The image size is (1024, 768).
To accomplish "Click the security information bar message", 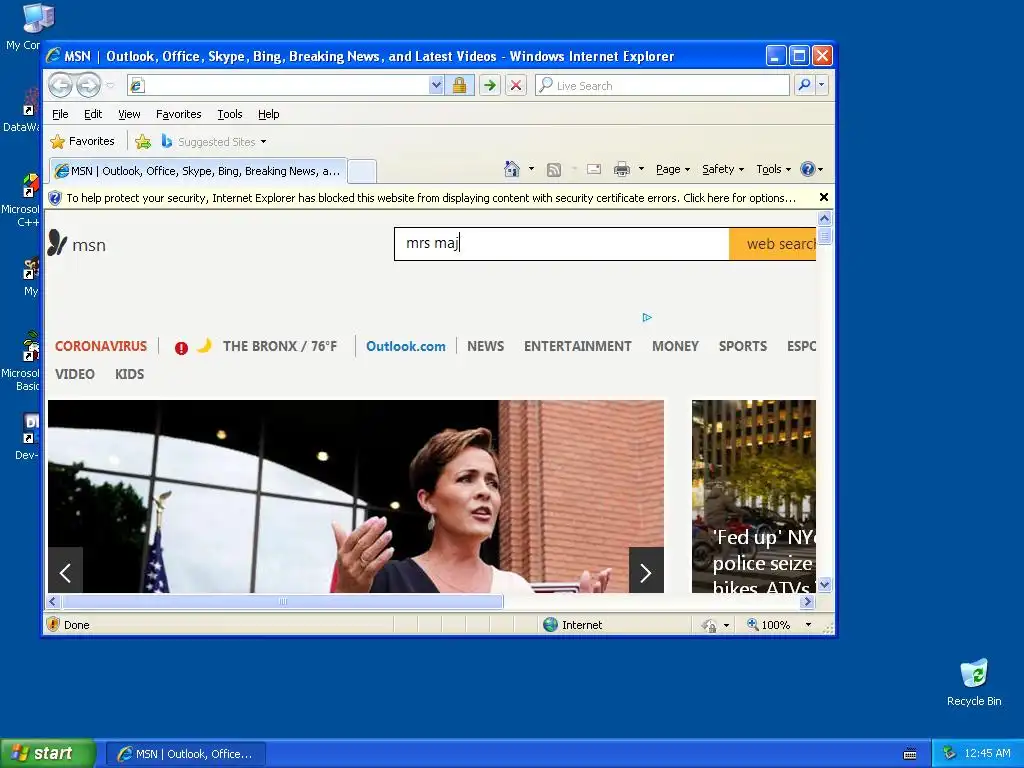I will click(x=431, y=198).
